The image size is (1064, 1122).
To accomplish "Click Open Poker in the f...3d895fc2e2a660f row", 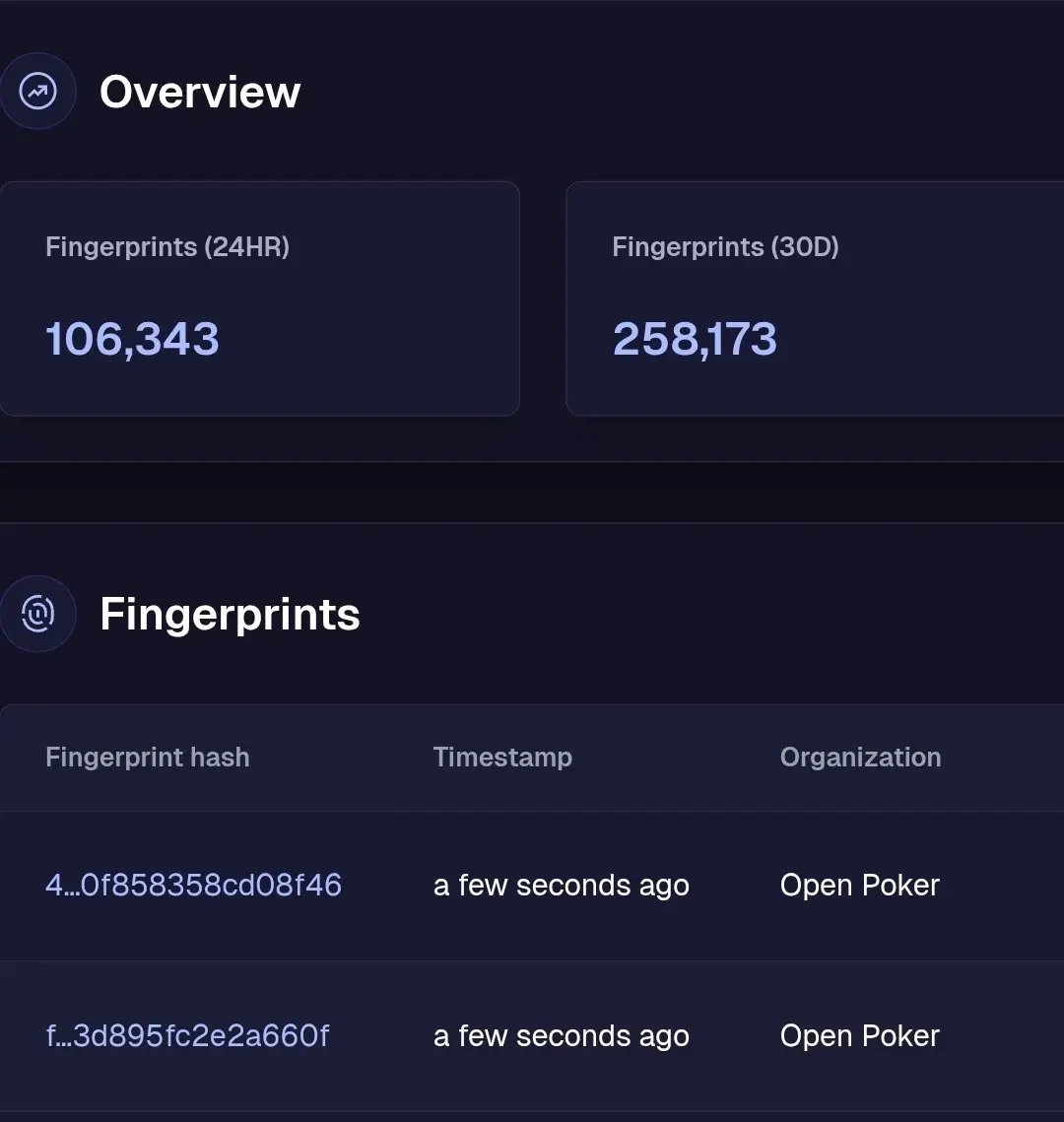I will click(x=859, y=1035).
